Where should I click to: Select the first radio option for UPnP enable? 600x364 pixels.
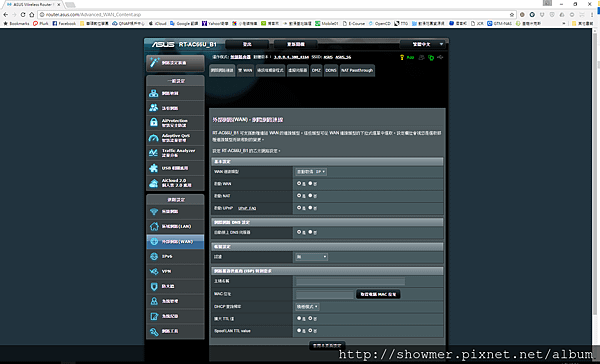tap(299, 207)
